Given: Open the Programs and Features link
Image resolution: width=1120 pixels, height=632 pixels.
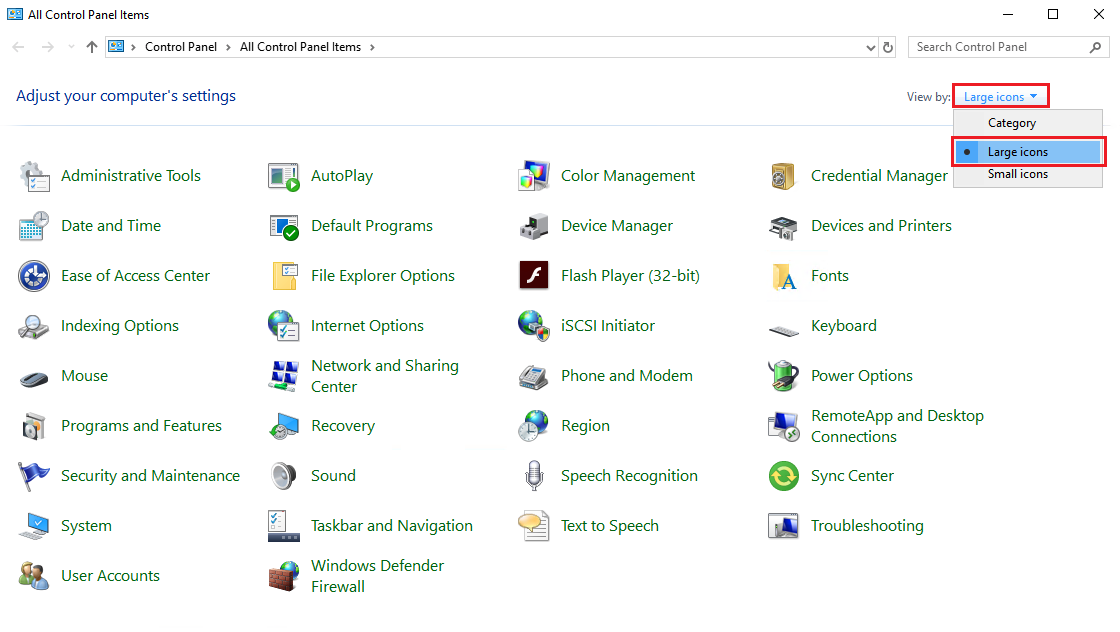Looking at the screenshot, I should (141, 426).
